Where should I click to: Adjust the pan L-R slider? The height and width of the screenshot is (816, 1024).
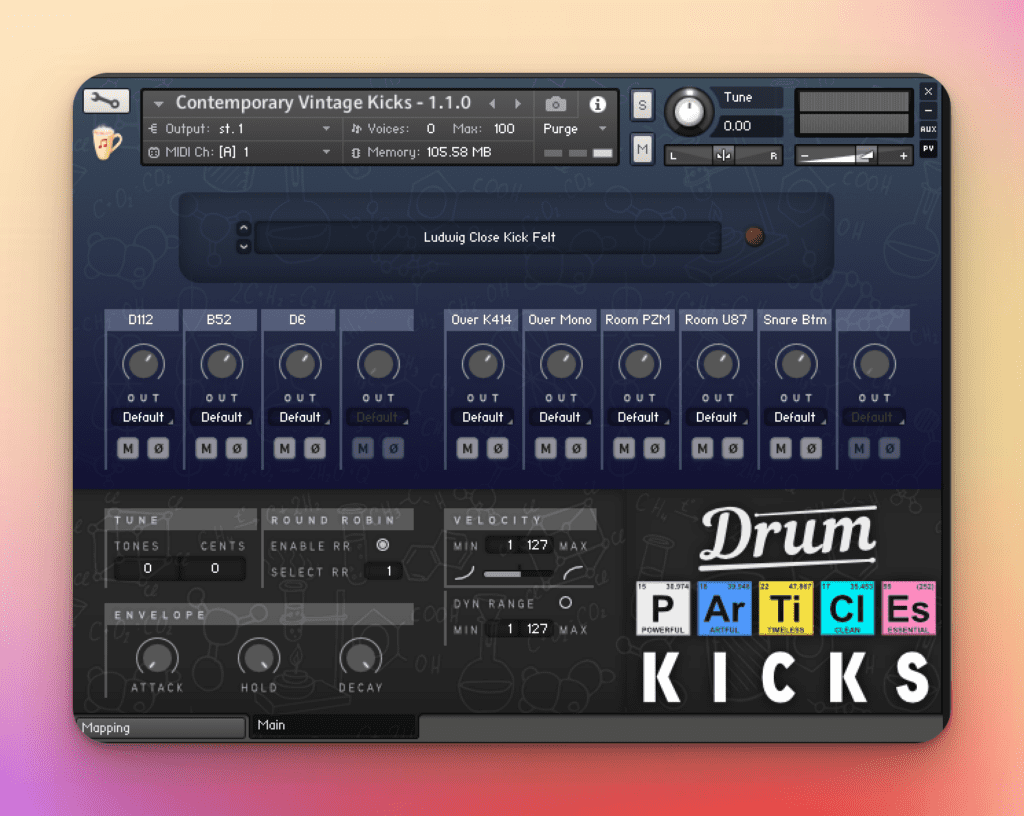tap(723, 155)
